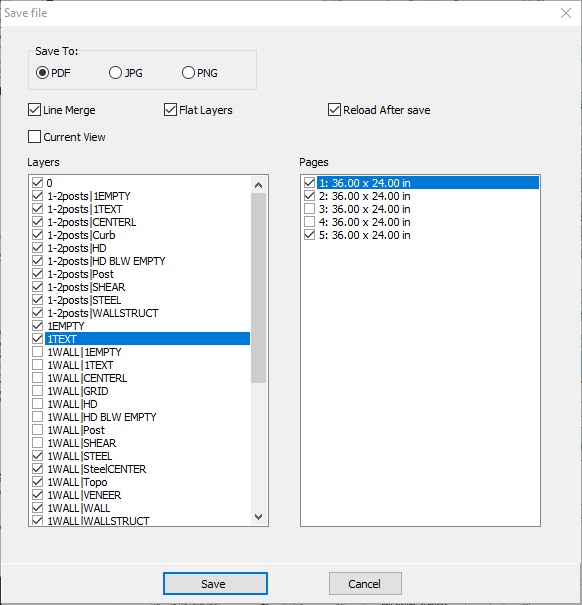The width and height of the screenshot is (582, 605).
Task: Click the Cancel button
Action: click(x=365, y=583)
